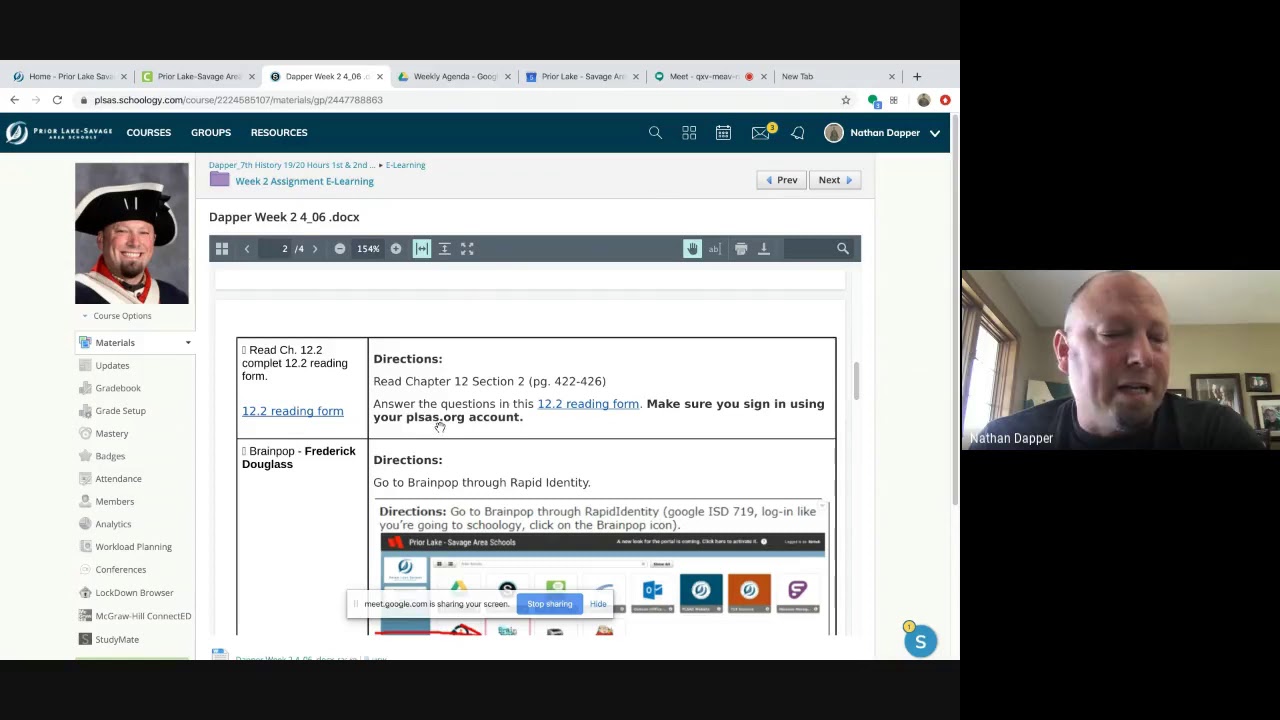Image resolution: width=1280 pixels, height=720 pixels.
Task: Click the browser address bar URL
Action: [239, 100]
